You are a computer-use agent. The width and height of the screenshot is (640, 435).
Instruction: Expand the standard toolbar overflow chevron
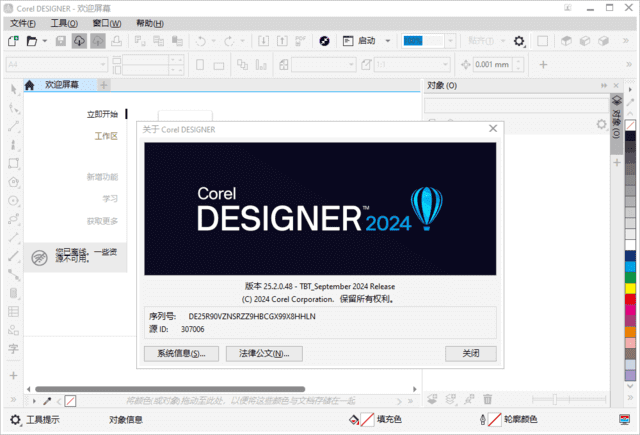(x=626, y=40)
